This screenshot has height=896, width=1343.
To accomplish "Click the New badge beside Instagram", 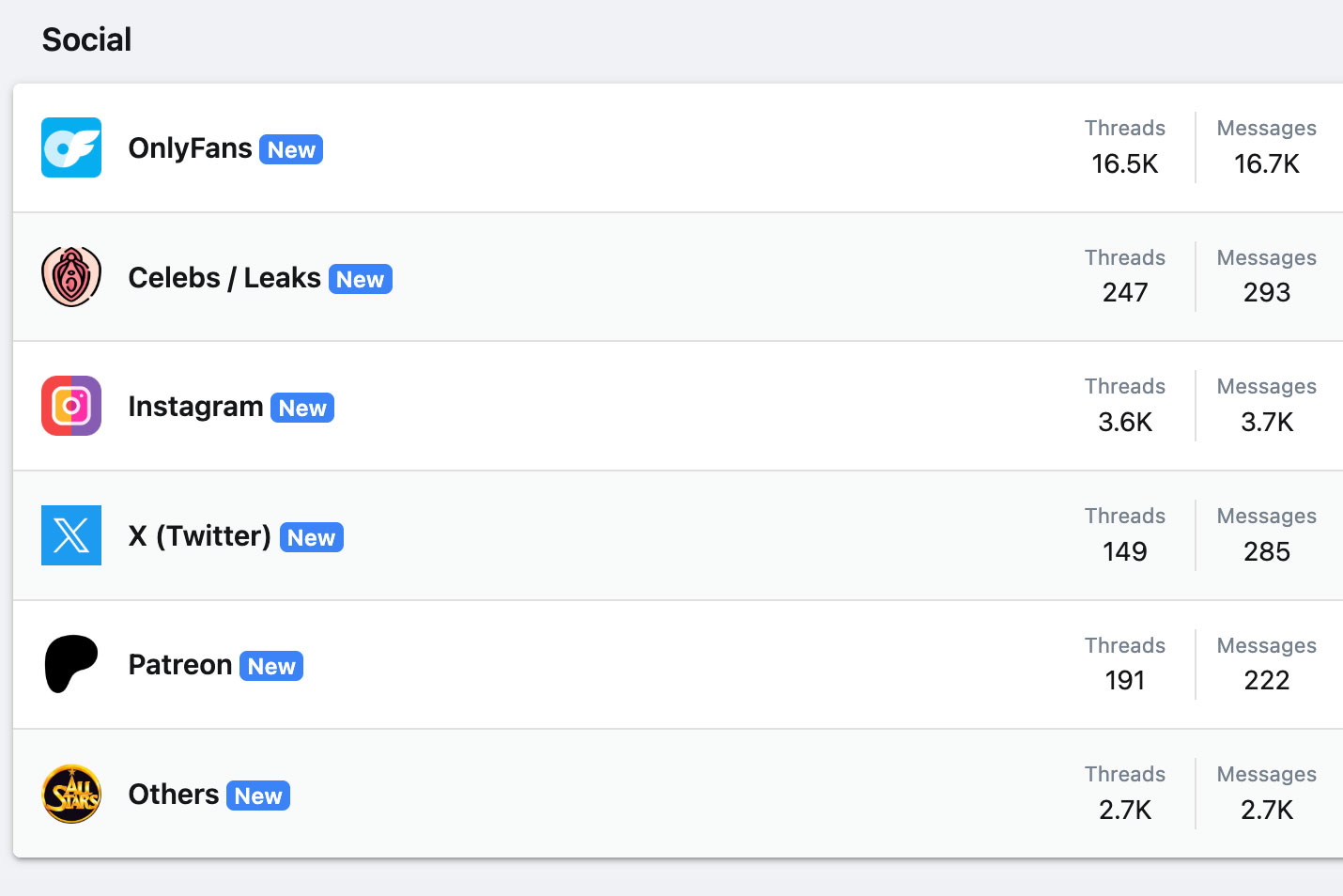I will click(x=302, y=408).
